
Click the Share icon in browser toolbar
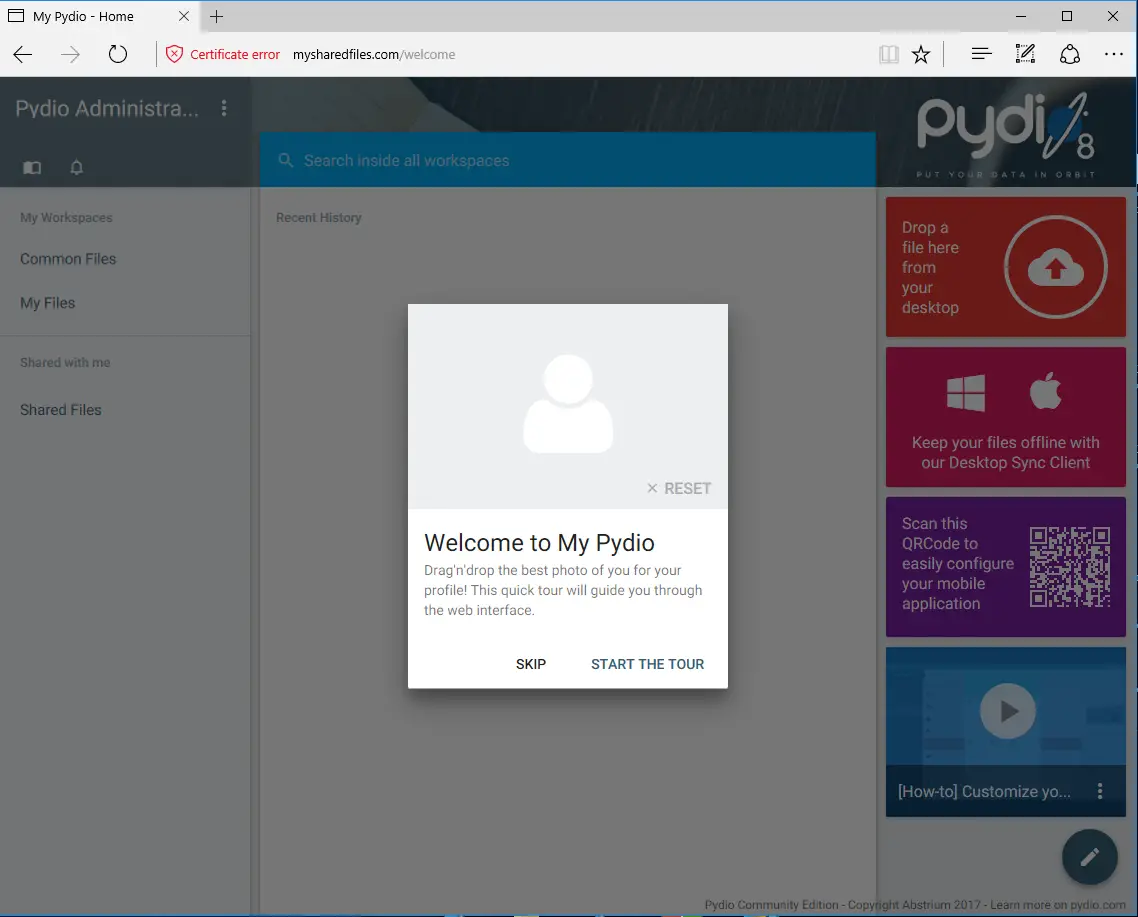coord(1070,54)
